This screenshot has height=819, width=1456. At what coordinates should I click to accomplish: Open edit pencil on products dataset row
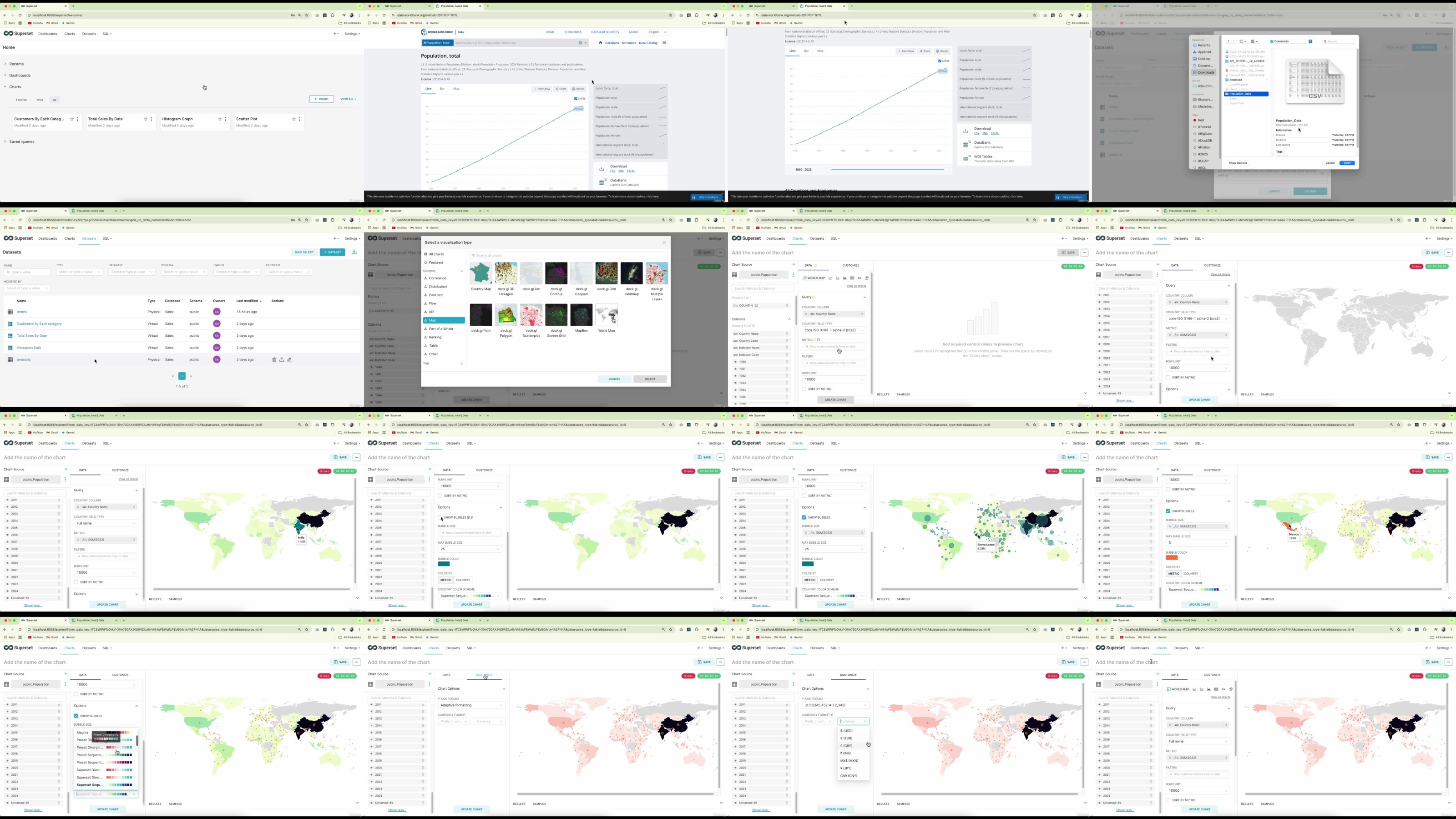pyautogui.click(x=289, y=359)
